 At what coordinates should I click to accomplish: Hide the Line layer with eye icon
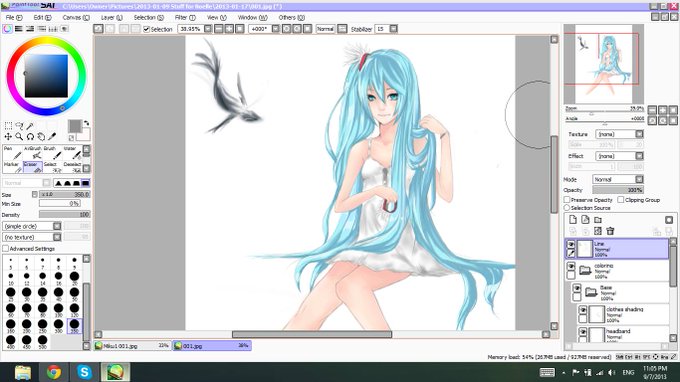point(571,245)
